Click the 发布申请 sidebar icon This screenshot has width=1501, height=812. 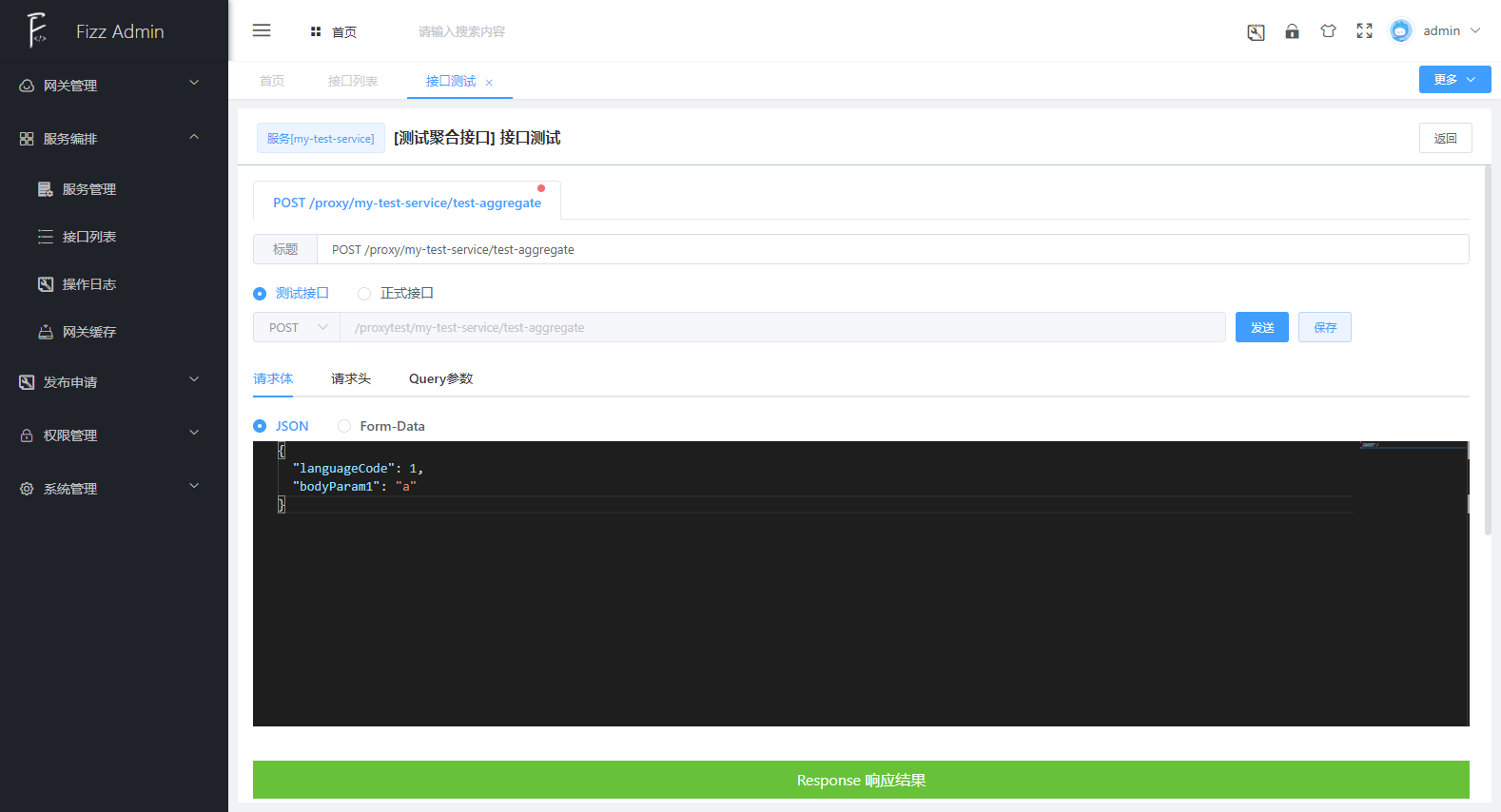coord(27,382)
